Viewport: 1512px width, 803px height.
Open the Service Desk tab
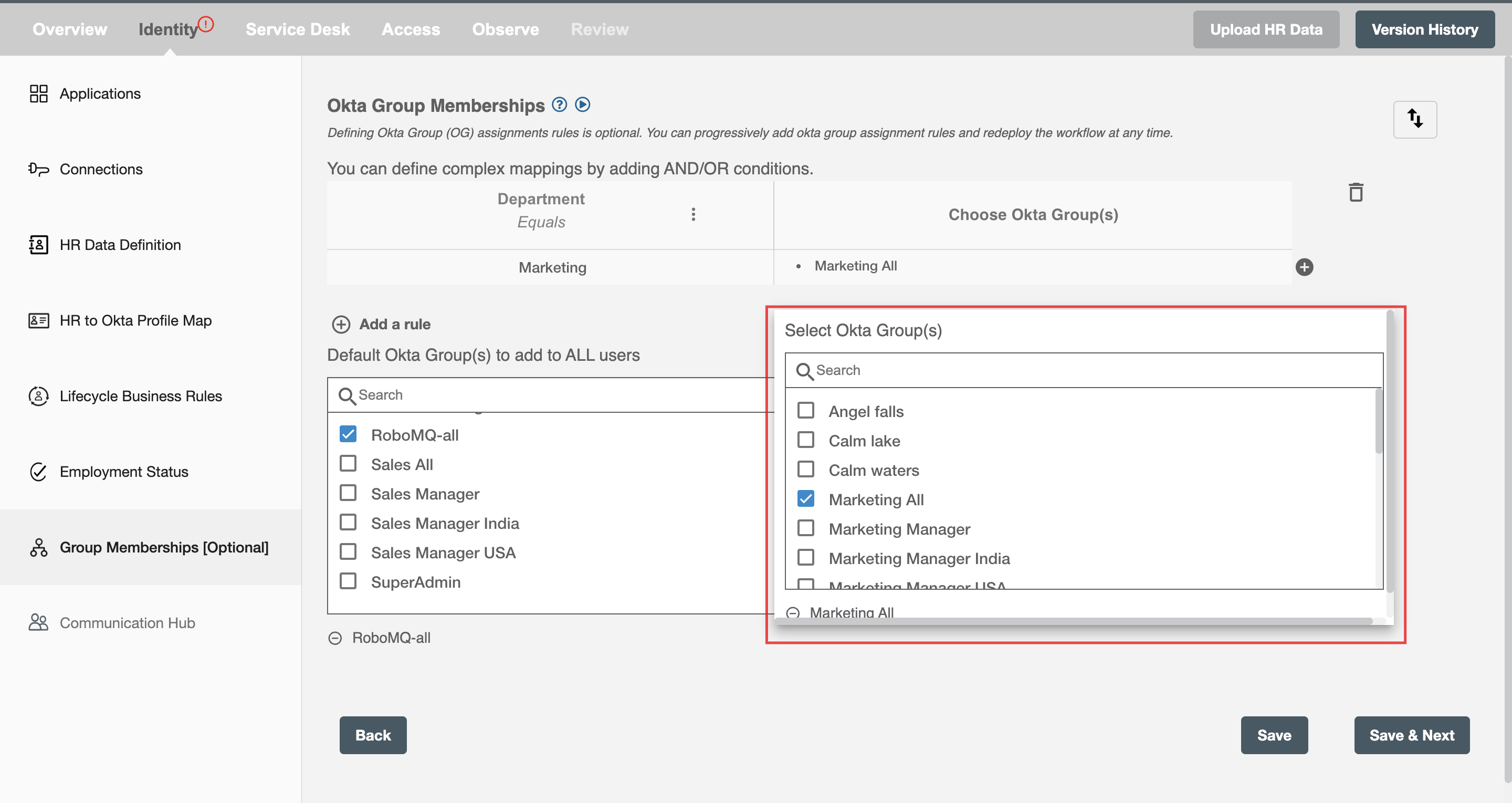pyautogui.click(x=298, y=29)
